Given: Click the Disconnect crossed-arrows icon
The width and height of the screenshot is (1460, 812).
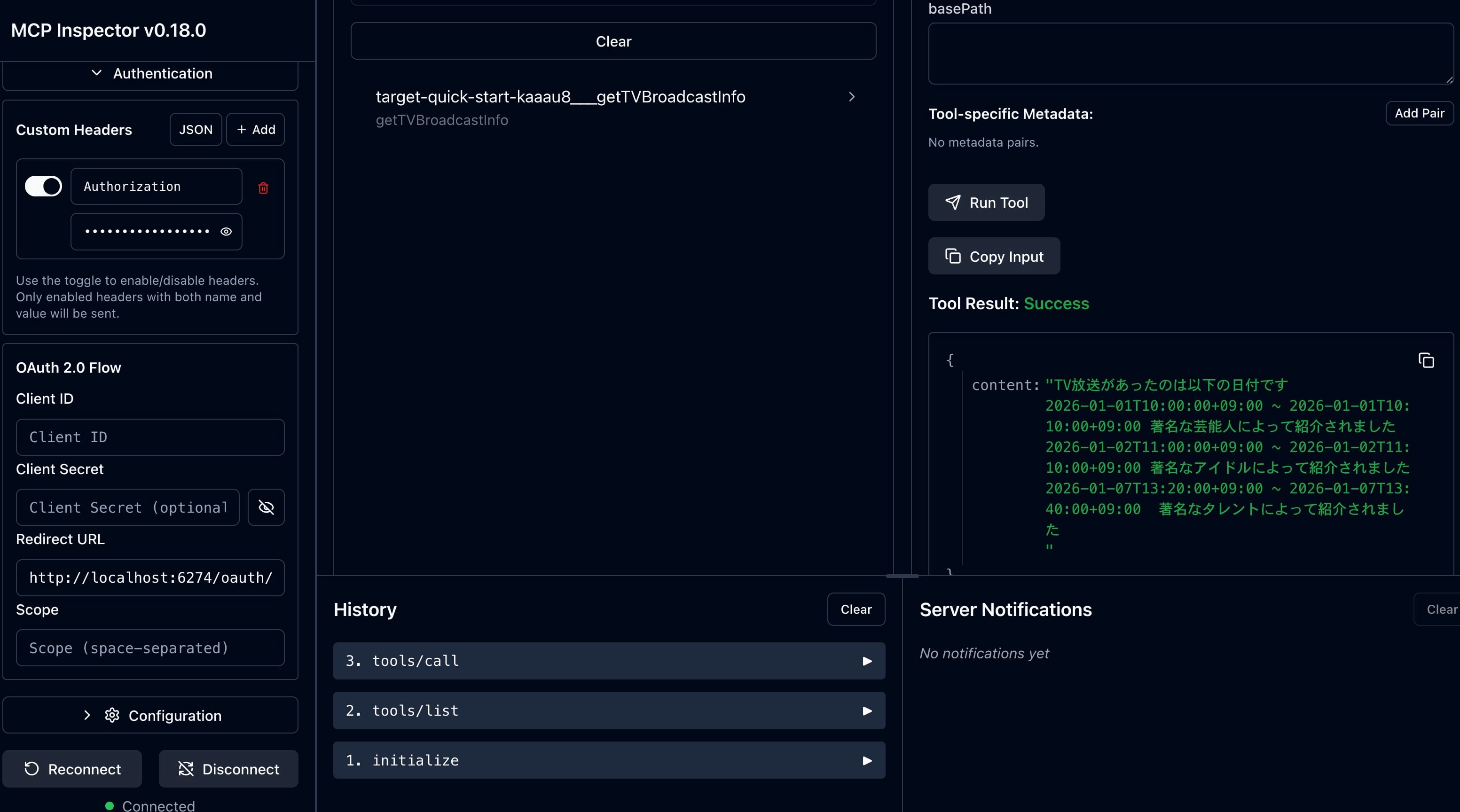Looking at the screenshot, I should pyautogui.click(x=186, y=769).
